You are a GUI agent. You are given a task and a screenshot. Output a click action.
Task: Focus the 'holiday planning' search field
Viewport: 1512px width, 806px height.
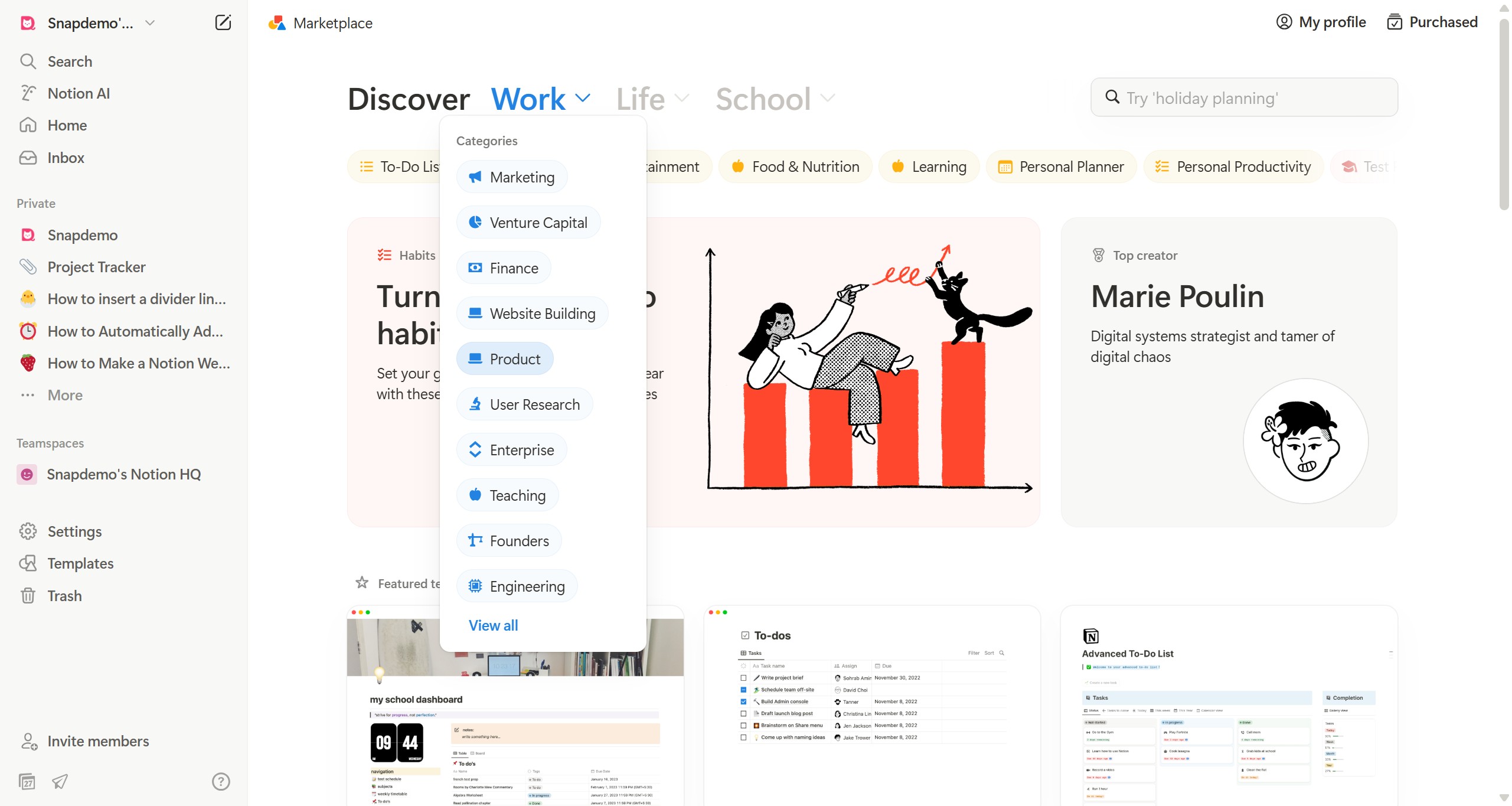tap(1244, 97)
